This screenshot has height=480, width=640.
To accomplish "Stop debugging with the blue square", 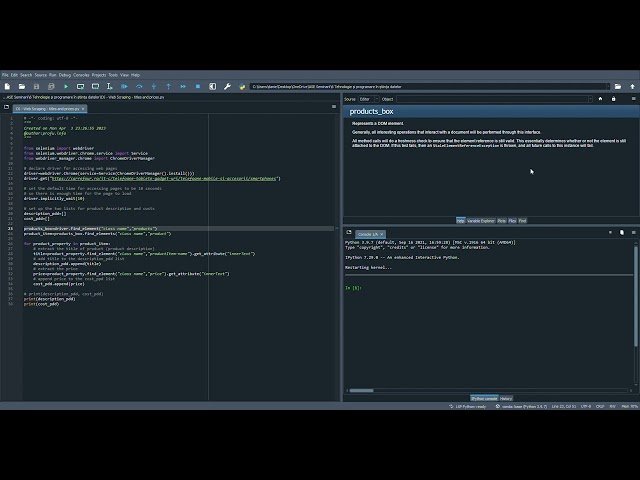I will point(198,87).
